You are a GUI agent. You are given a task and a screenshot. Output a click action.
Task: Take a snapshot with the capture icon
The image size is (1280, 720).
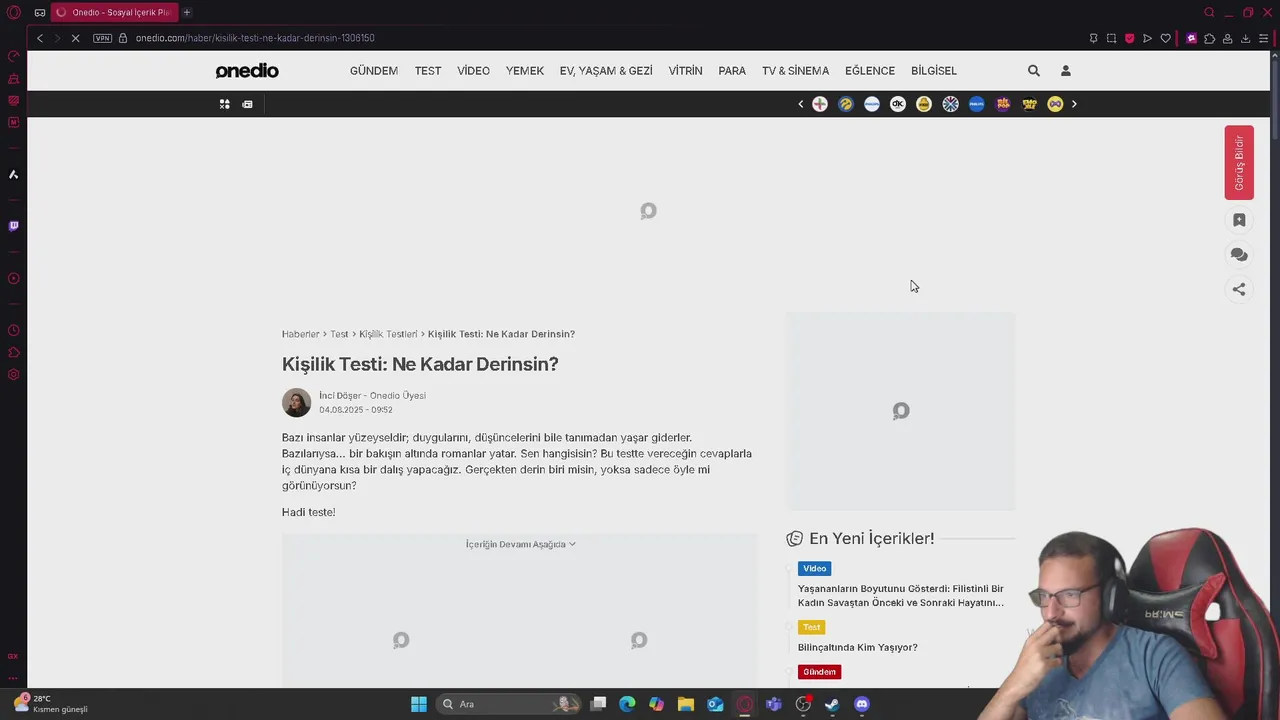coord(1111,38)
